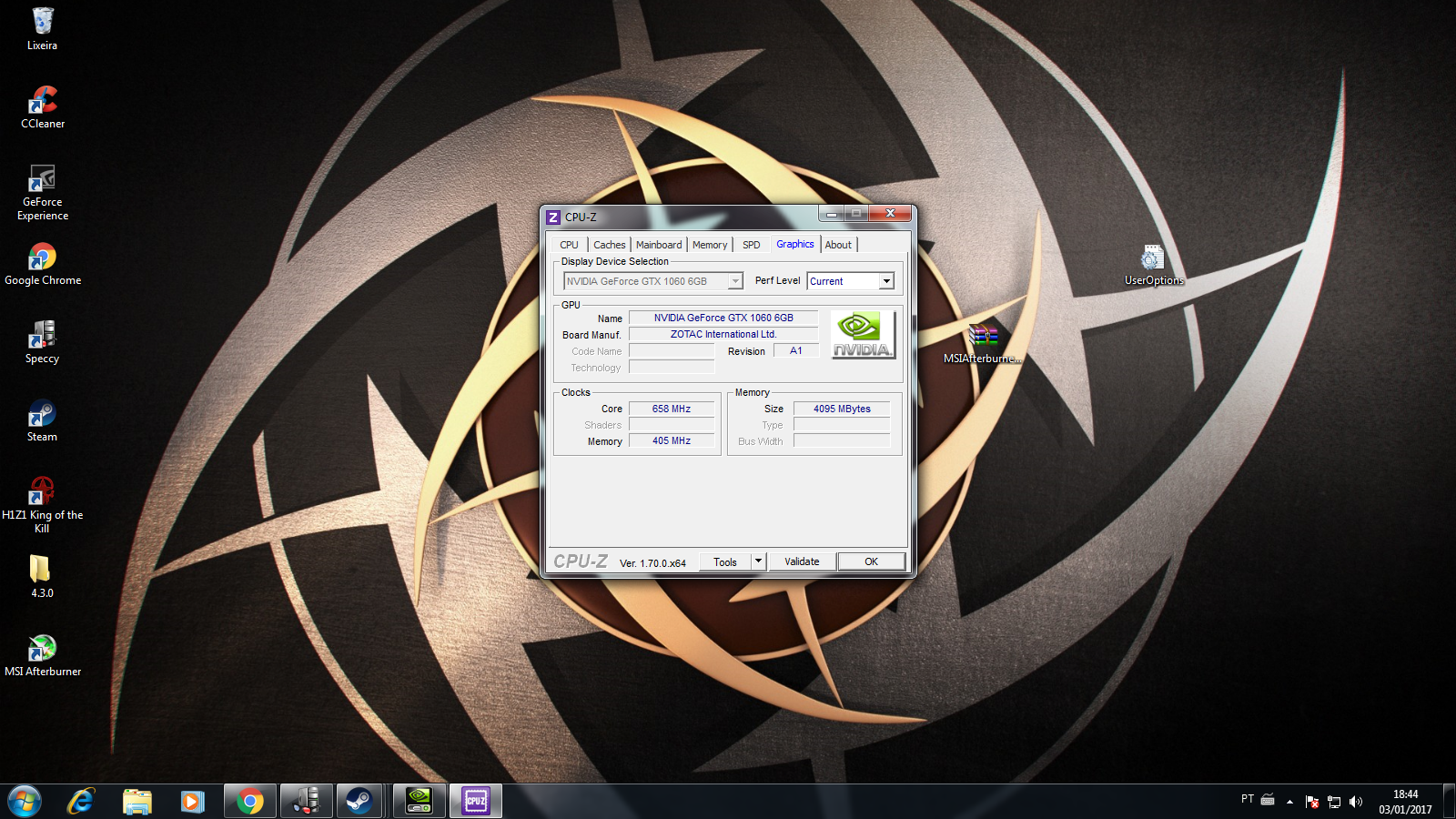The width and height of the screenshot is (1456, 819).
Task: Show hidden tray icons arrow
Action: [1289, 802]
